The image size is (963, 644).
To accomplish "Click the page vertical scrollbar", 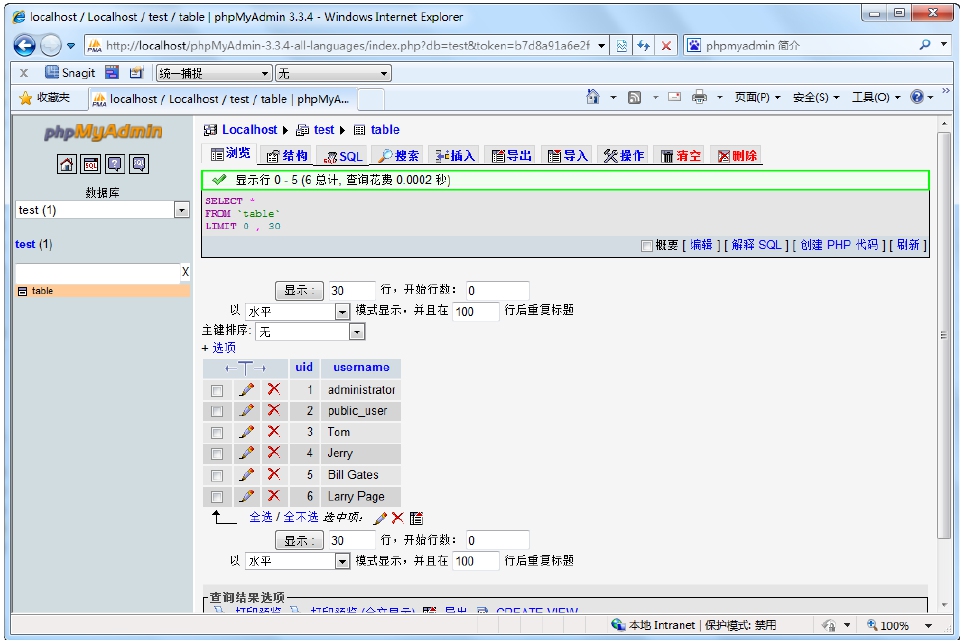I will tap(945, 335).
